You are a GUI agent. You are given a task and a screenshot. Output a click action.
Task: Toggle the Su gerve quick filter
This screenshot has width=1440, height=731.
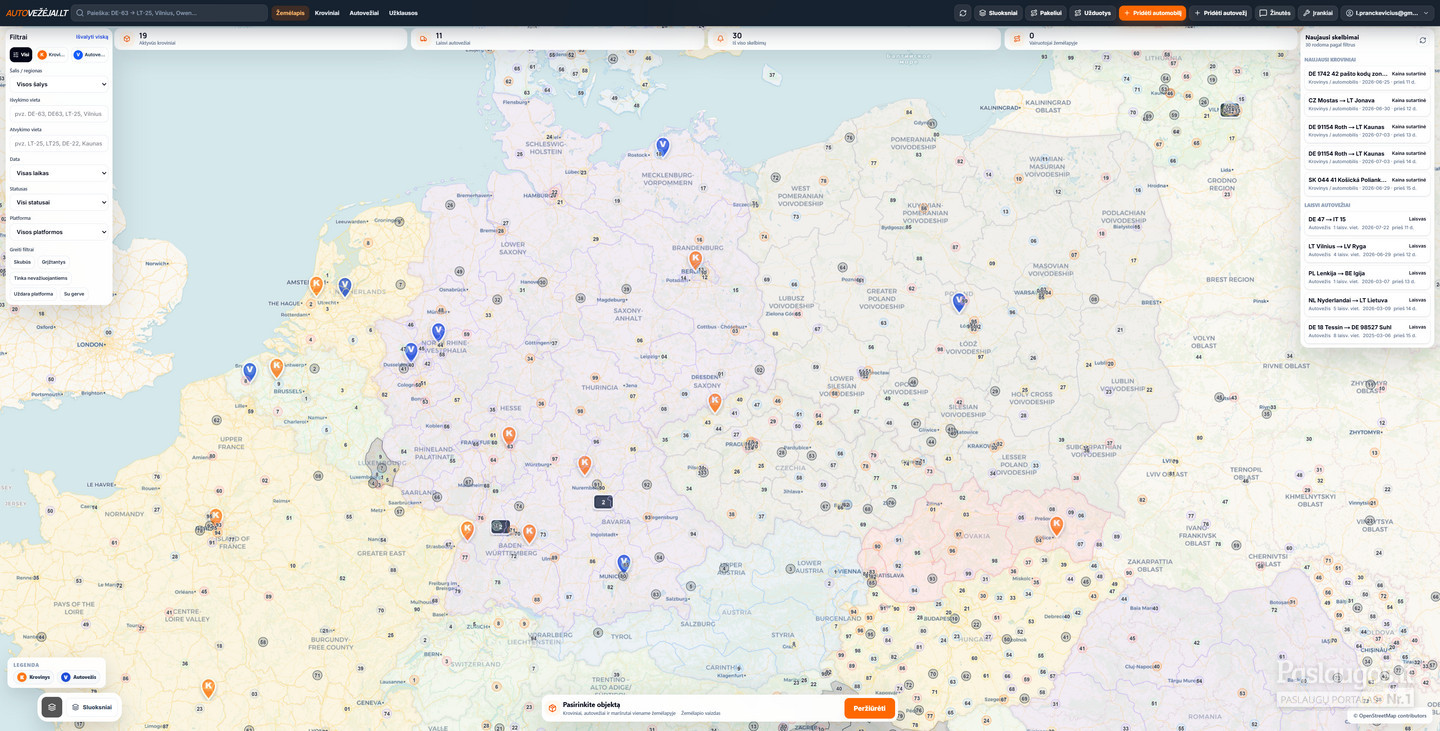[x=74, y=294]
